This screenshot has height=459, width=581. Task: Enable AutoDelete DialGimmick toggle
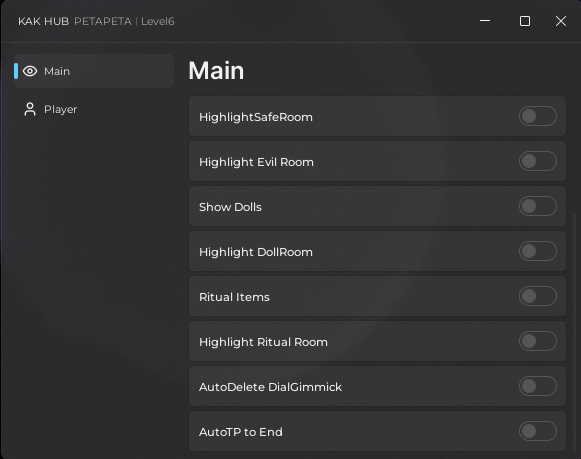538,386
